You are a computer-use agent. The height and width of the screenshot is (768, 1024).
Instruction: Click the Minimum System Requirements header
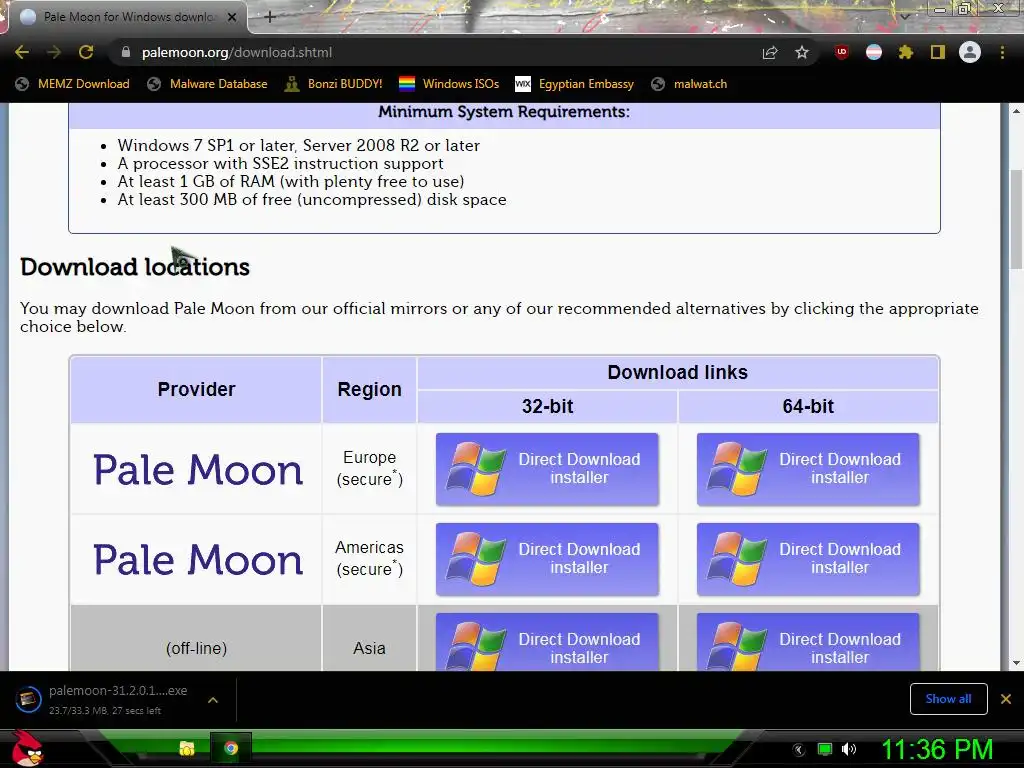tap(504, 112)
